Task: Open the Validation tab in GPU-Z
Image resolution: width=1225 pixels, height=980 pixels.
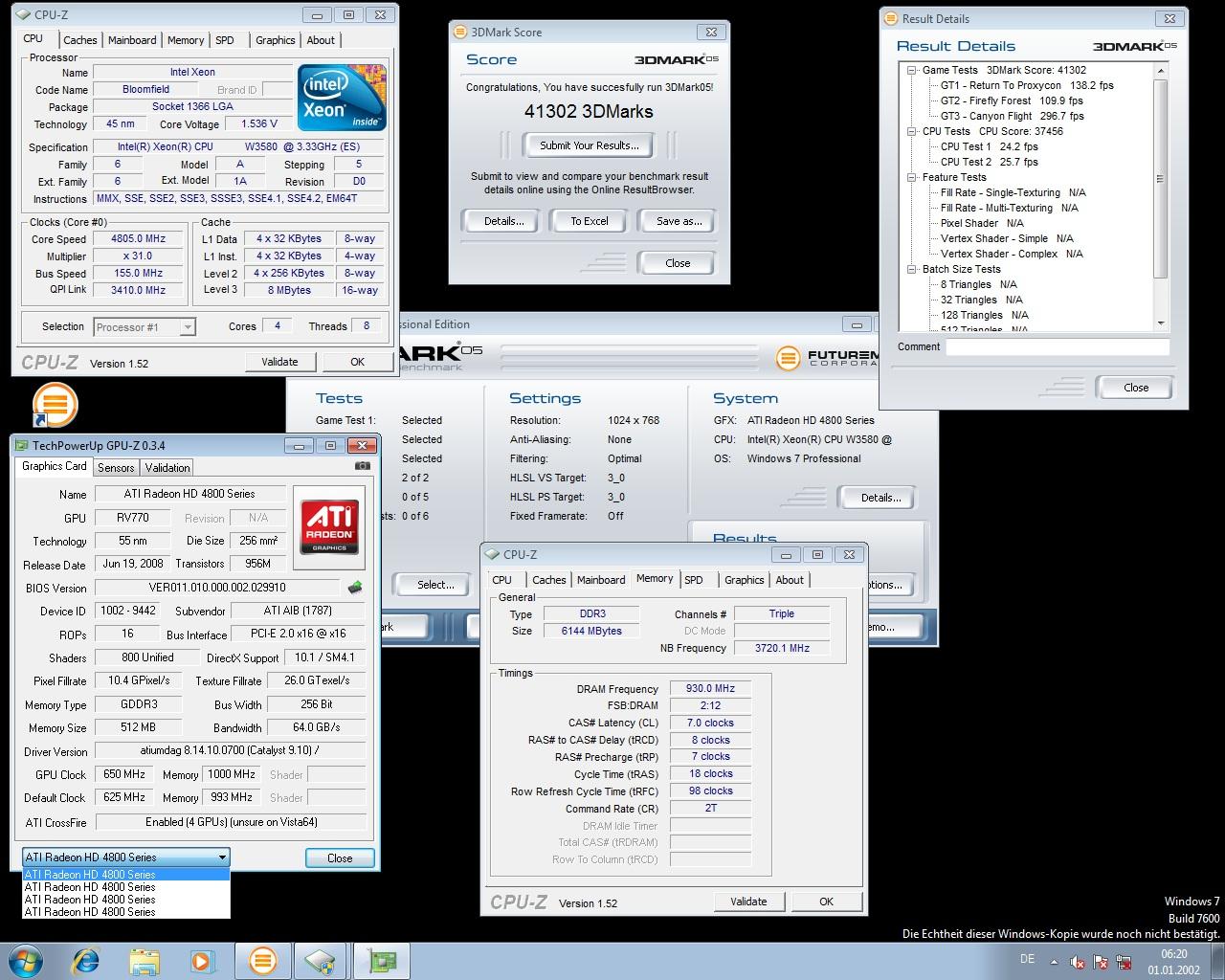Action: pos(167,468)
